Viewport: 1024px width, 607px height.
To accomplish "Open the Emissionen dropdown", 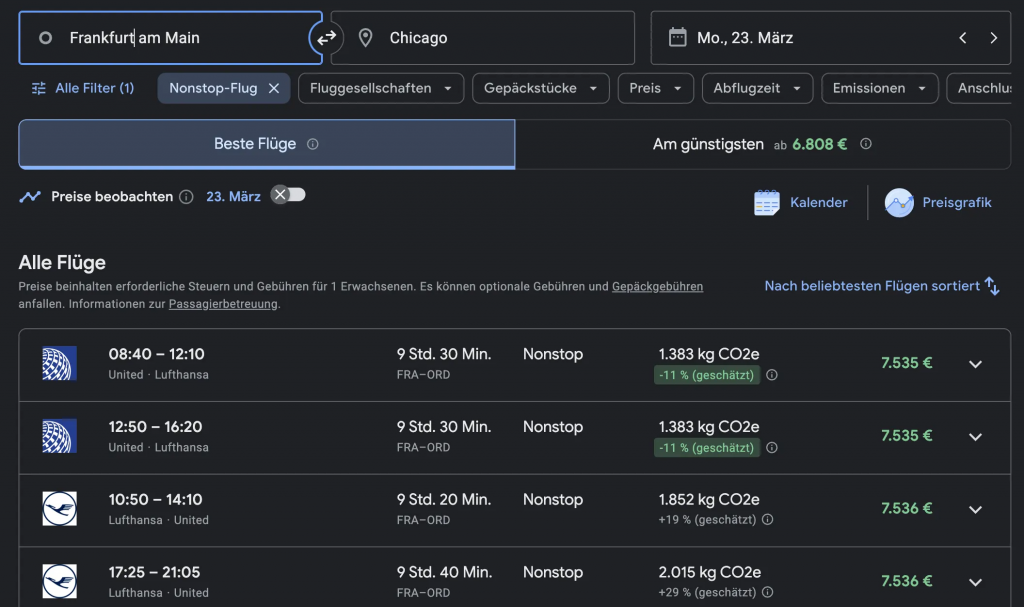I will (x=879, y=88).
